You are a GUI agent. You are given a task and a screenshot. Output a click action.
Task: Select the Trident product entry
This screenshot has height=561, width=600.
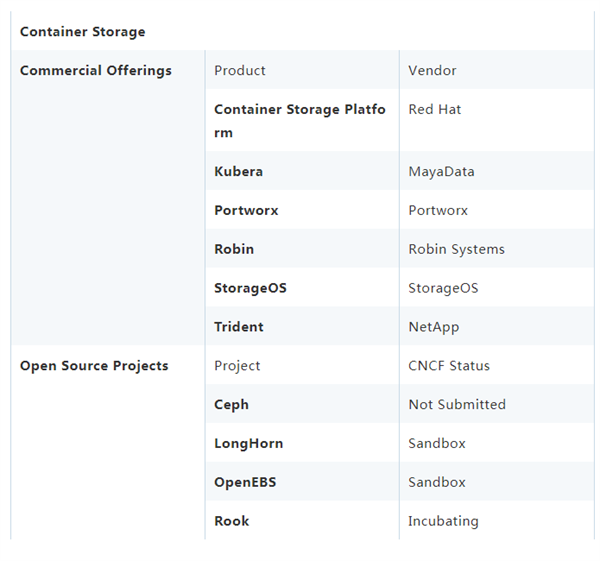pos(239,327)
